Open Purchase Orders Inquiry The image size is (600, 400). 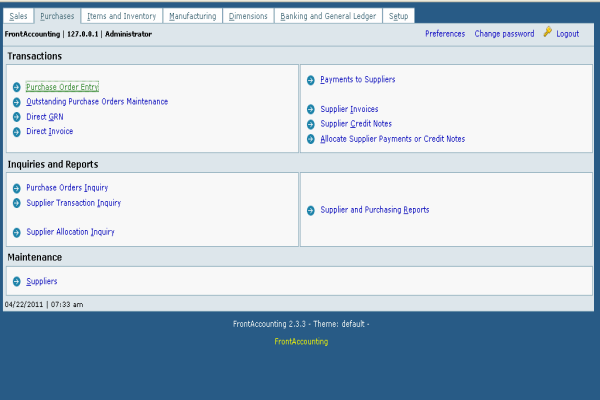pyautogui.click(x=67, y=188)
